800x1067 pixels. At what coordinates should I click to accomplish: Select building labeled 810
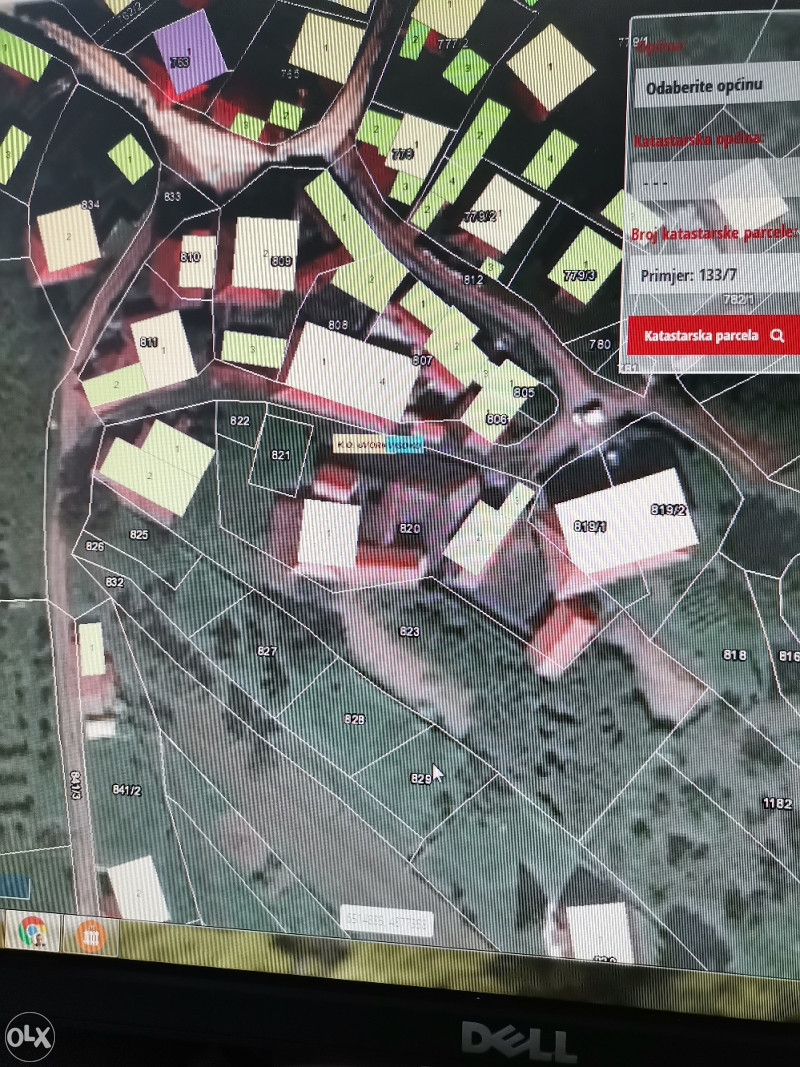(197, 261)
